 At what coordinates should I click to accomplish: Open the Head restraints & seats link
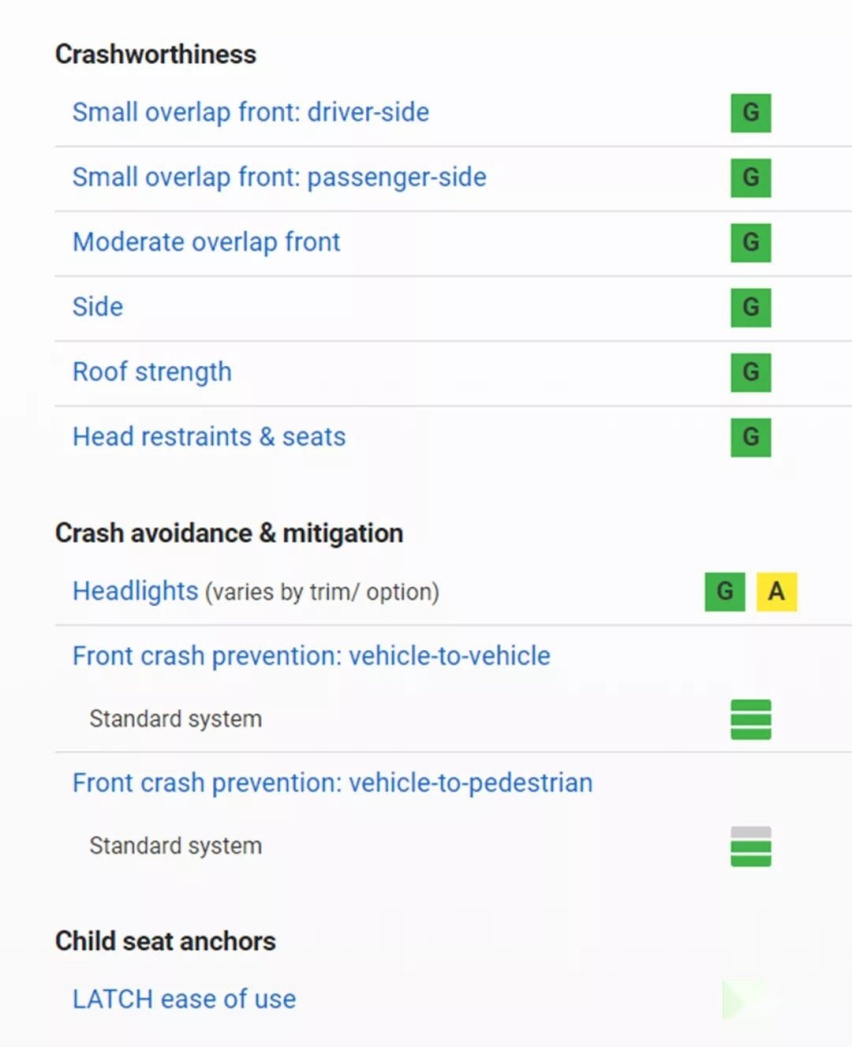pyautogui.click(x=209, y=437)
